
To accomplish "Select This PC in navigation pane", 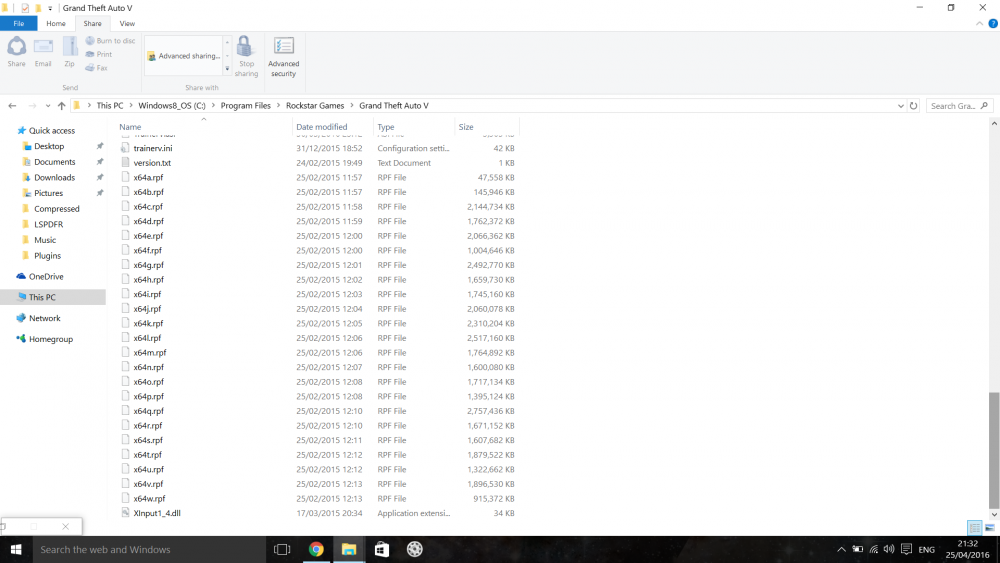I will point(42,297).
